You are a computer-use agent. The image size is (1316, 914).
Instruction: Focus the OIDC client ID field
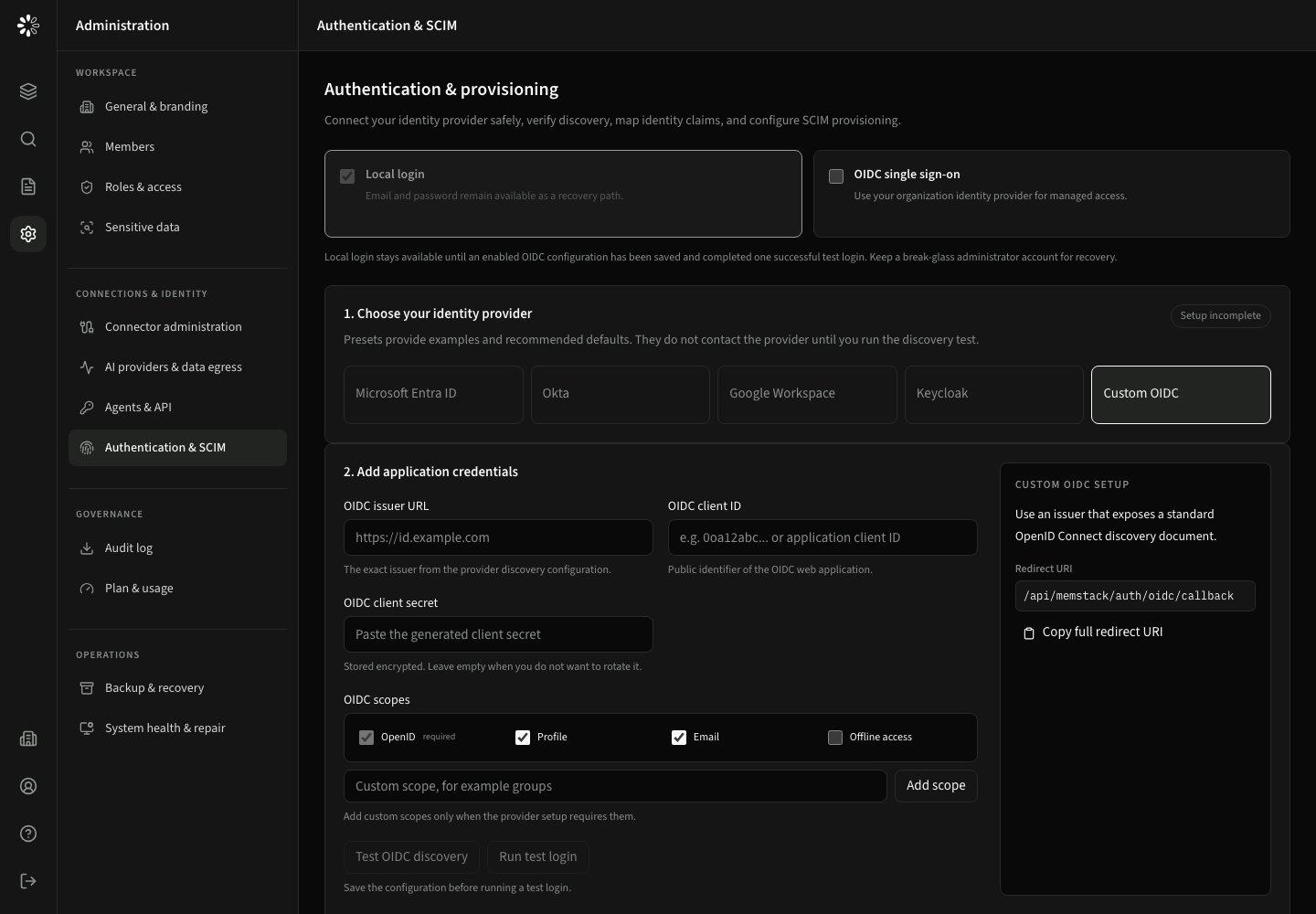[x=822, y=538]
